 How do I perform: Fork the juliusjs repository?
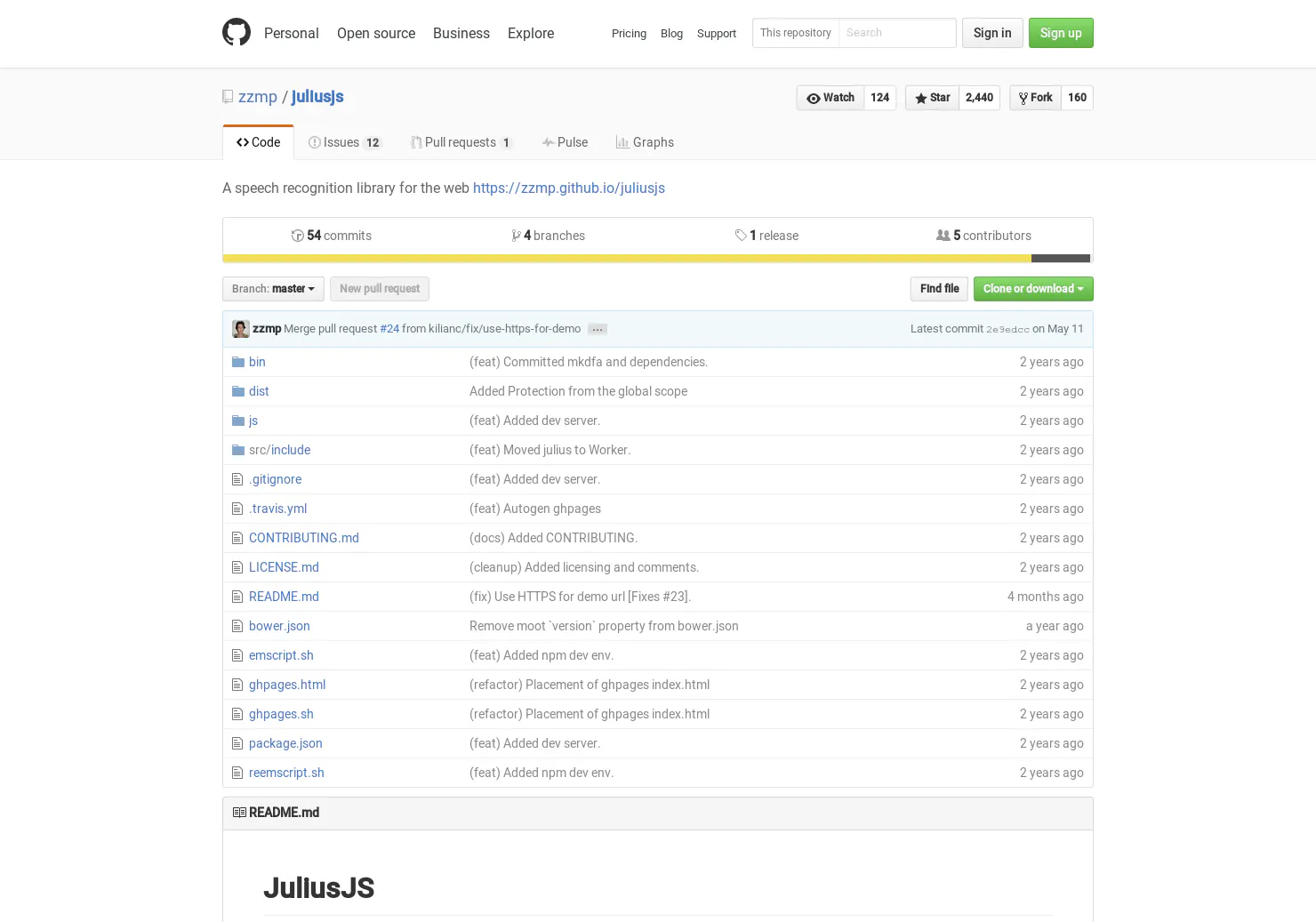tap(1035, 98)
